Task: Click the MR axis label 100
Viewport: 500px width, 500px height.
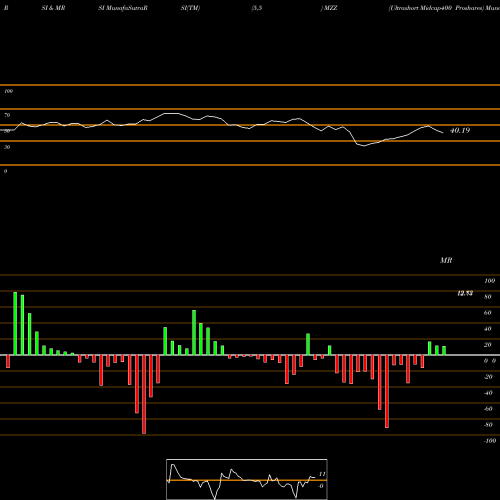Action: click(489, 281)
